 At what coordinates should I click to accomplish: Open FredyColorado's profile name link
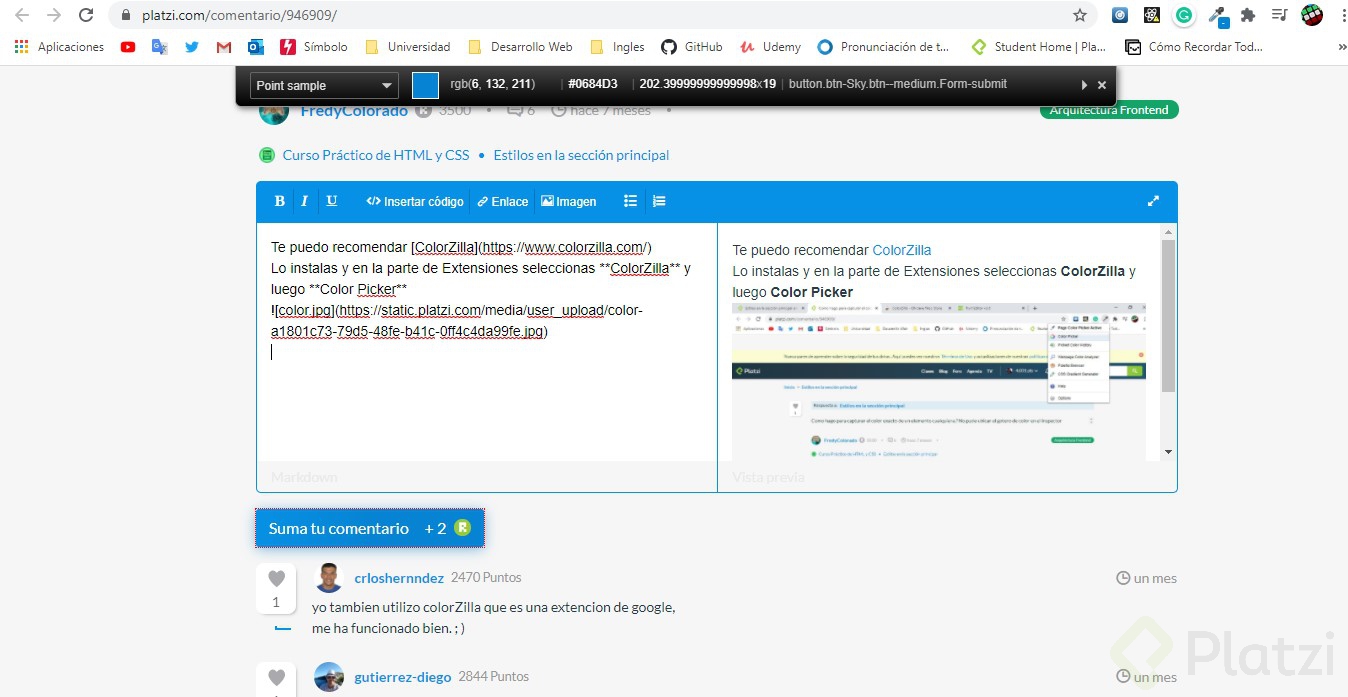pyautogui.click(x=354, y=111)
